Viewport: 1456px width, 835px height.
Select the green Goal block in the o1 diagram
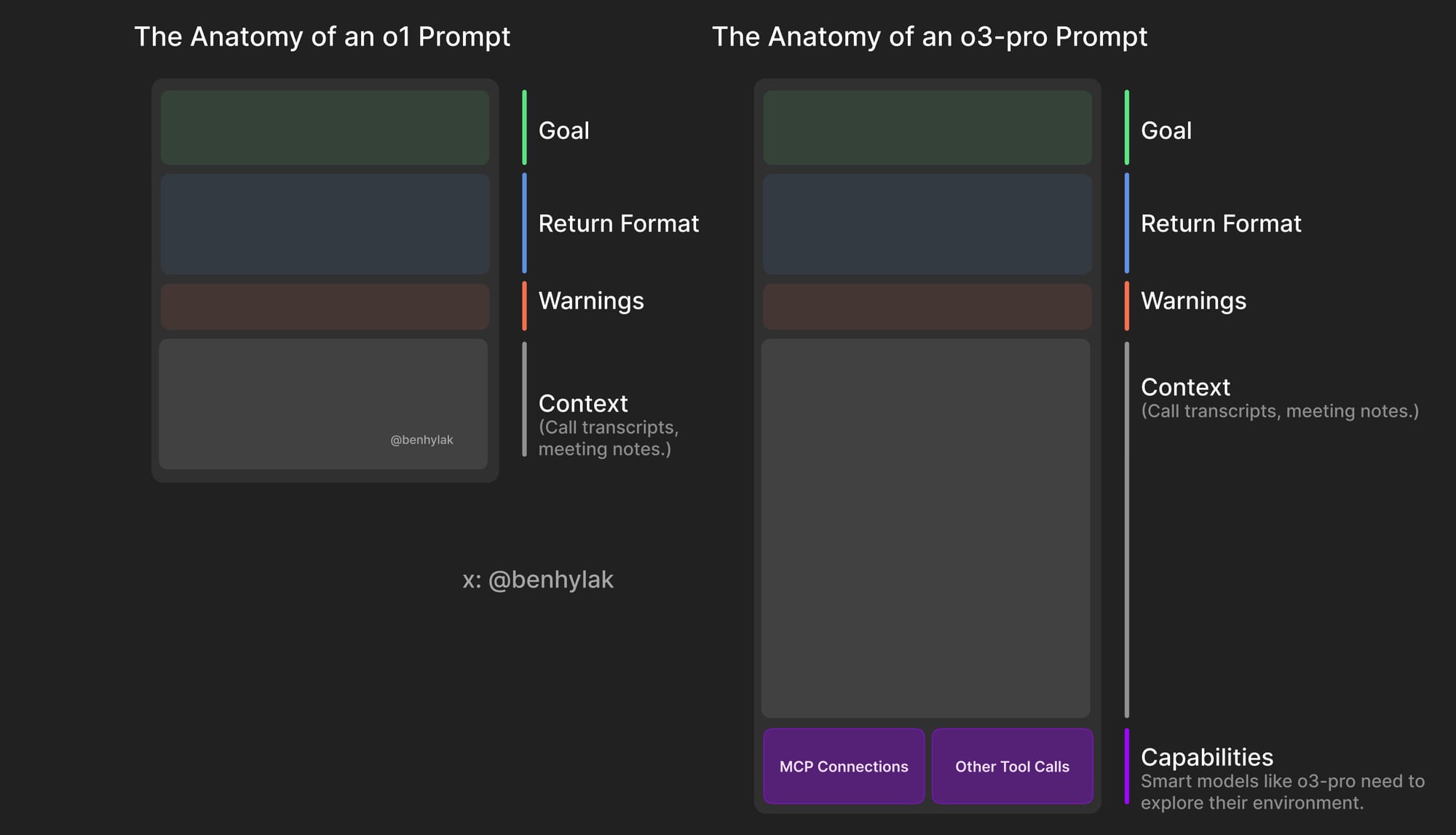click(x=325, y=127)
